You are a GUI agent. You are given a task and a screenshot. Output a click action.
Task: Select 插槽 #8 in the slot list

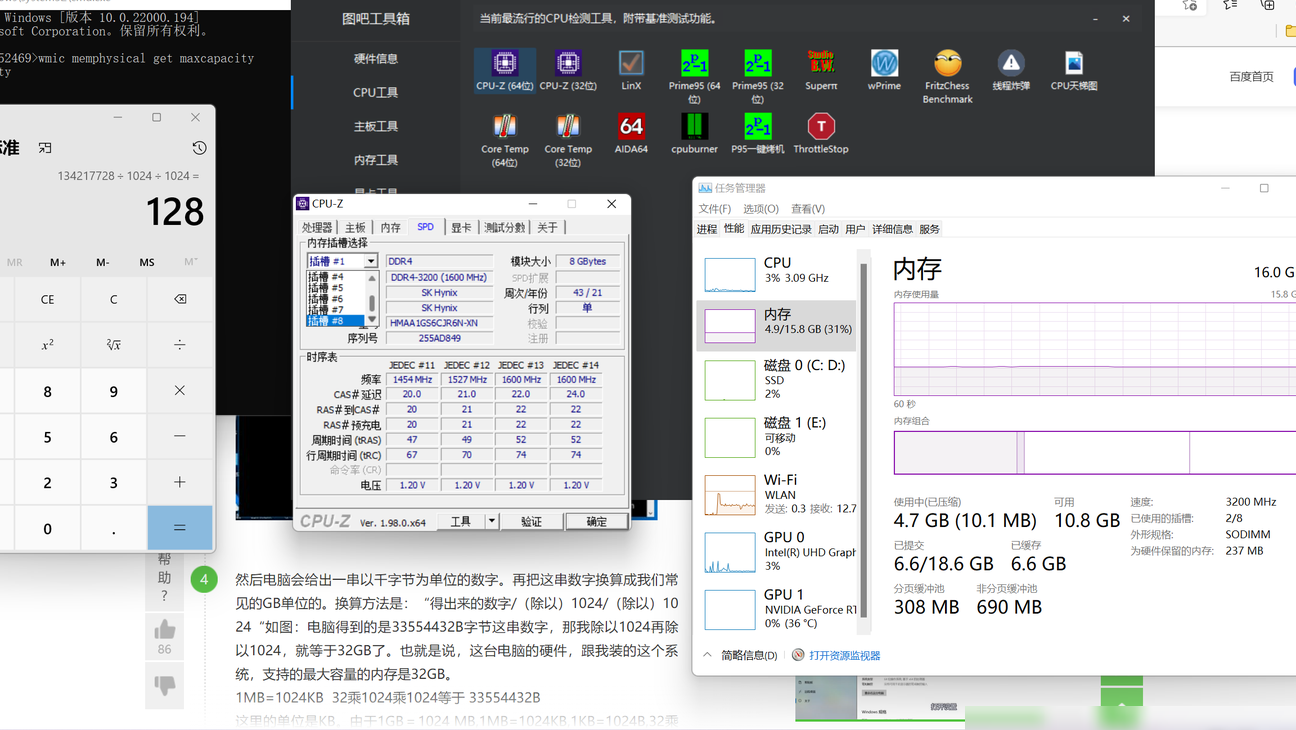tap(335, 321)
